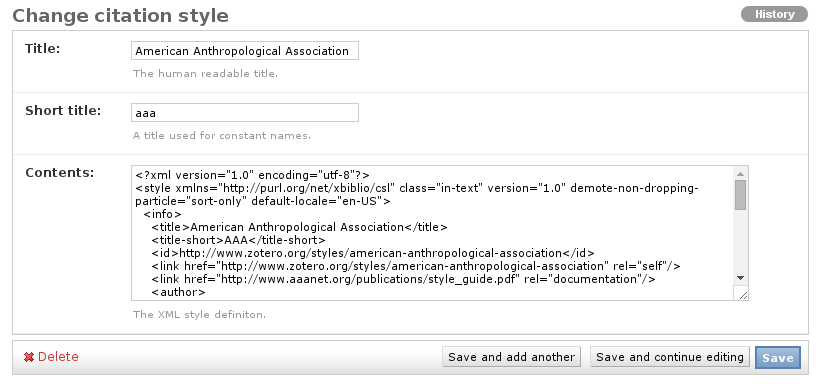
Task: Click the Change citation style heading
Action: tap(120, 15)
